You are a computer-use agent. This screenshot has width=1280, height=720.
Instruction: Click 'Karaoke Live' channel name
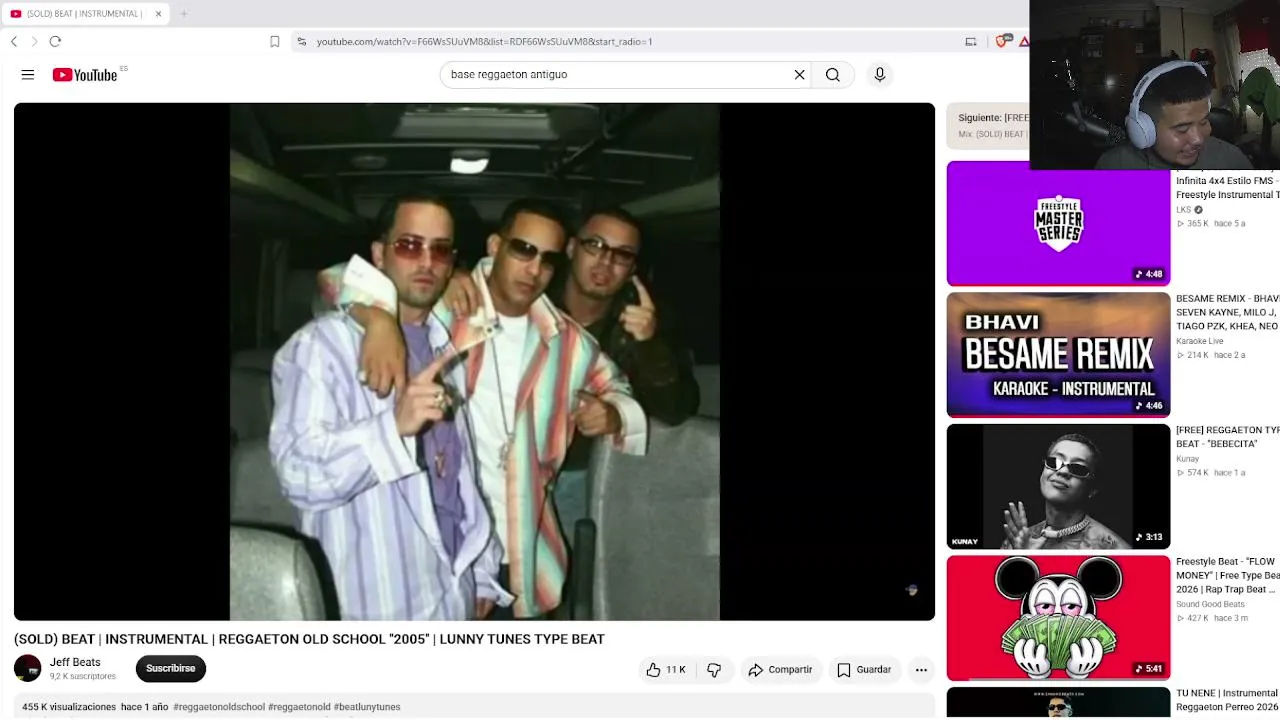pyautogui.click(x=1199, y=341)
